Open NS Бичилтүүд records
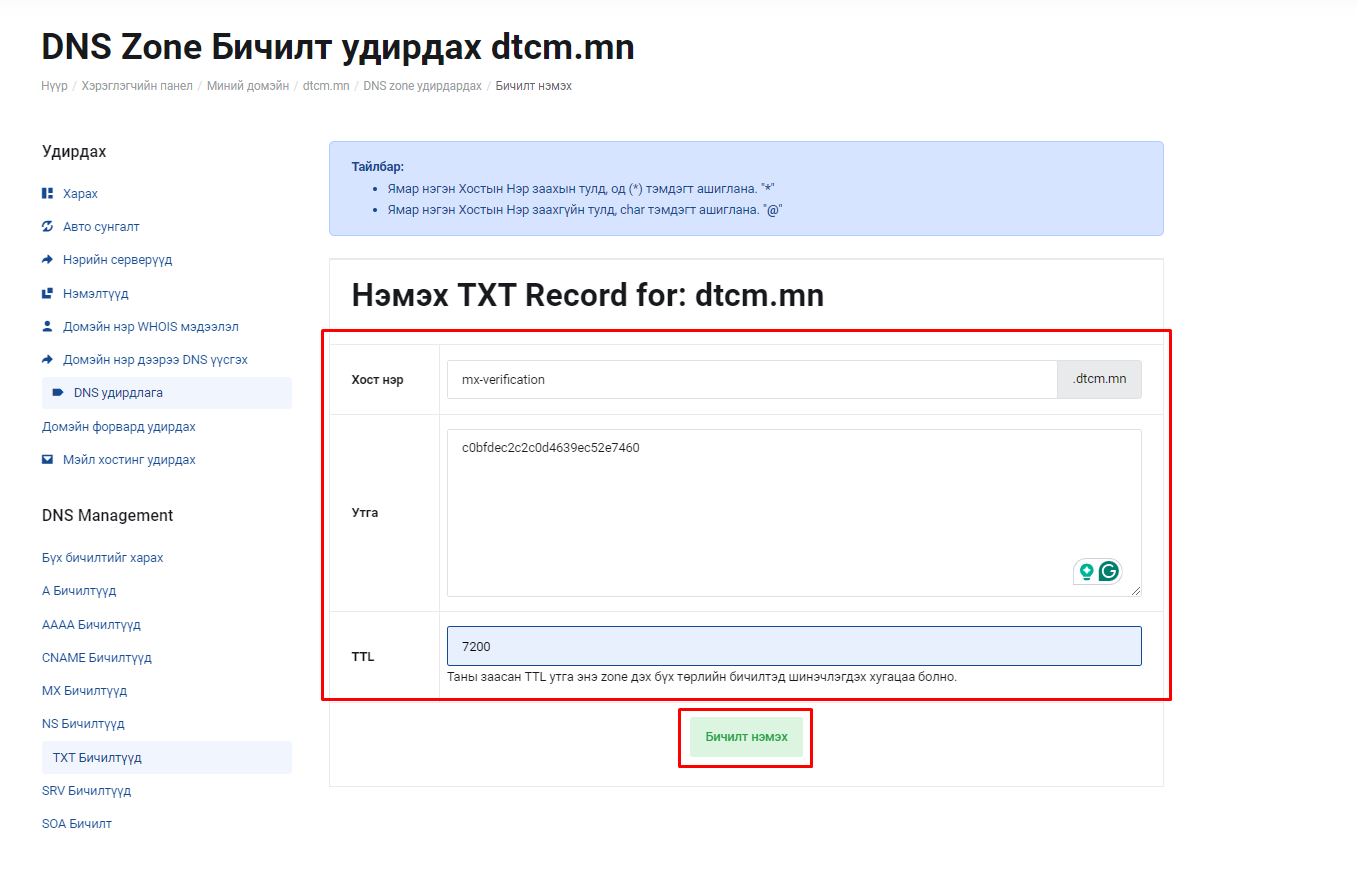 [x=83, y=723]
